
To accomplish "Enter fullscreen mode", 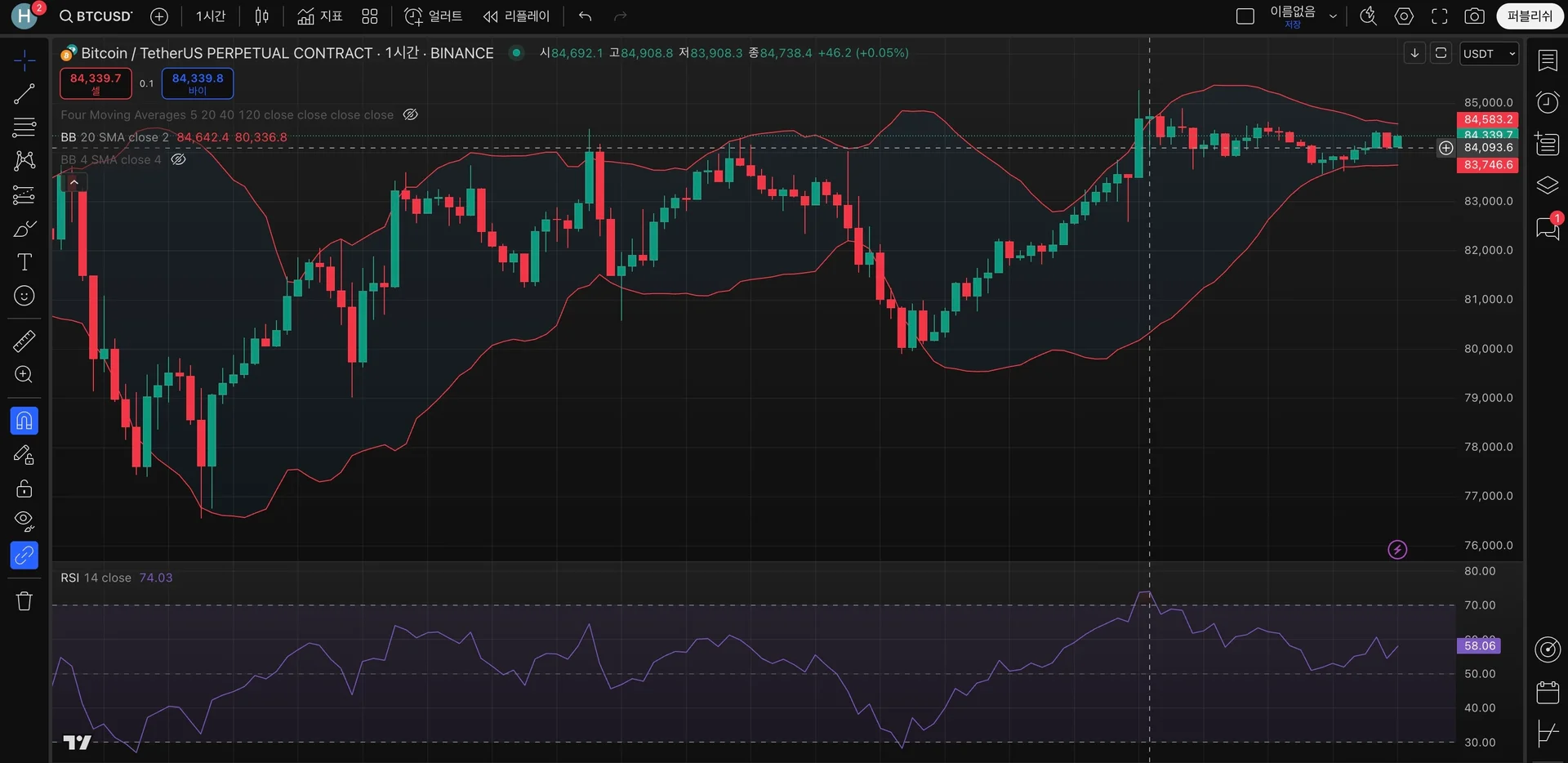I will tap(1439, 16).
